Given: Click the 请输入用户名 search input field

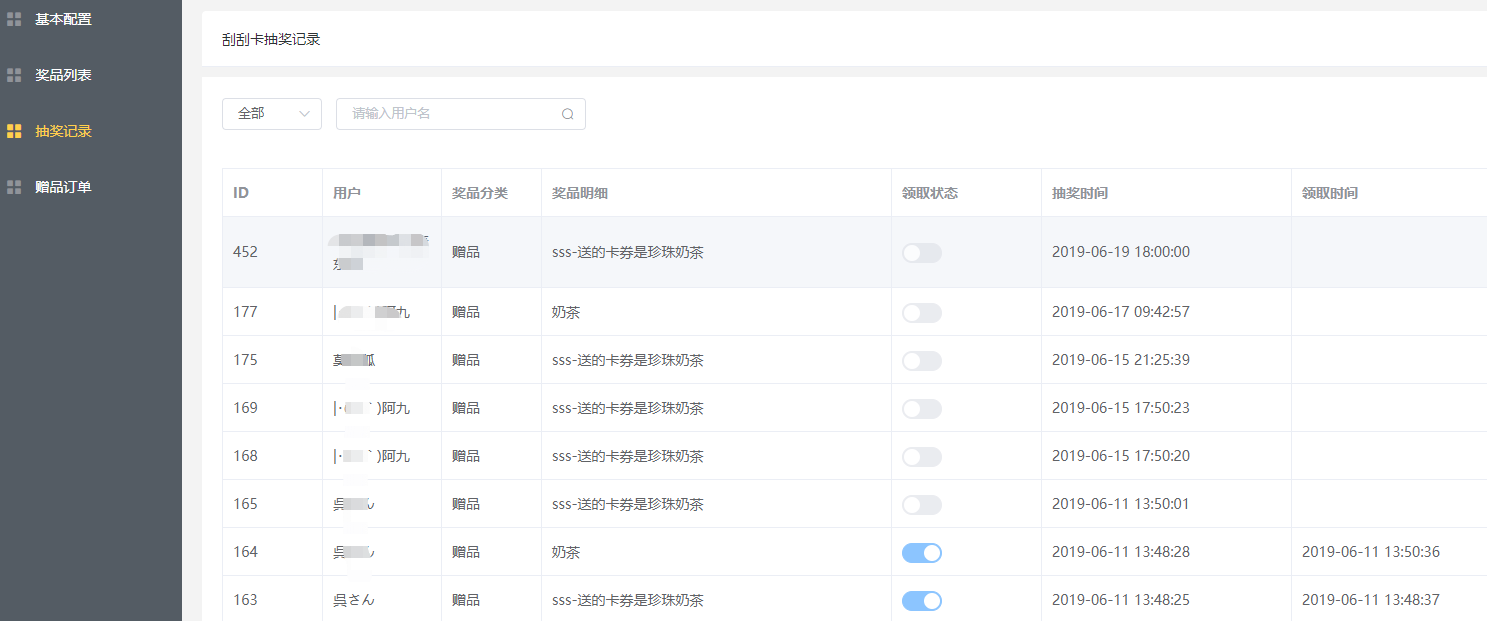Looking at the screenshot, I should (x=452, y=114).
